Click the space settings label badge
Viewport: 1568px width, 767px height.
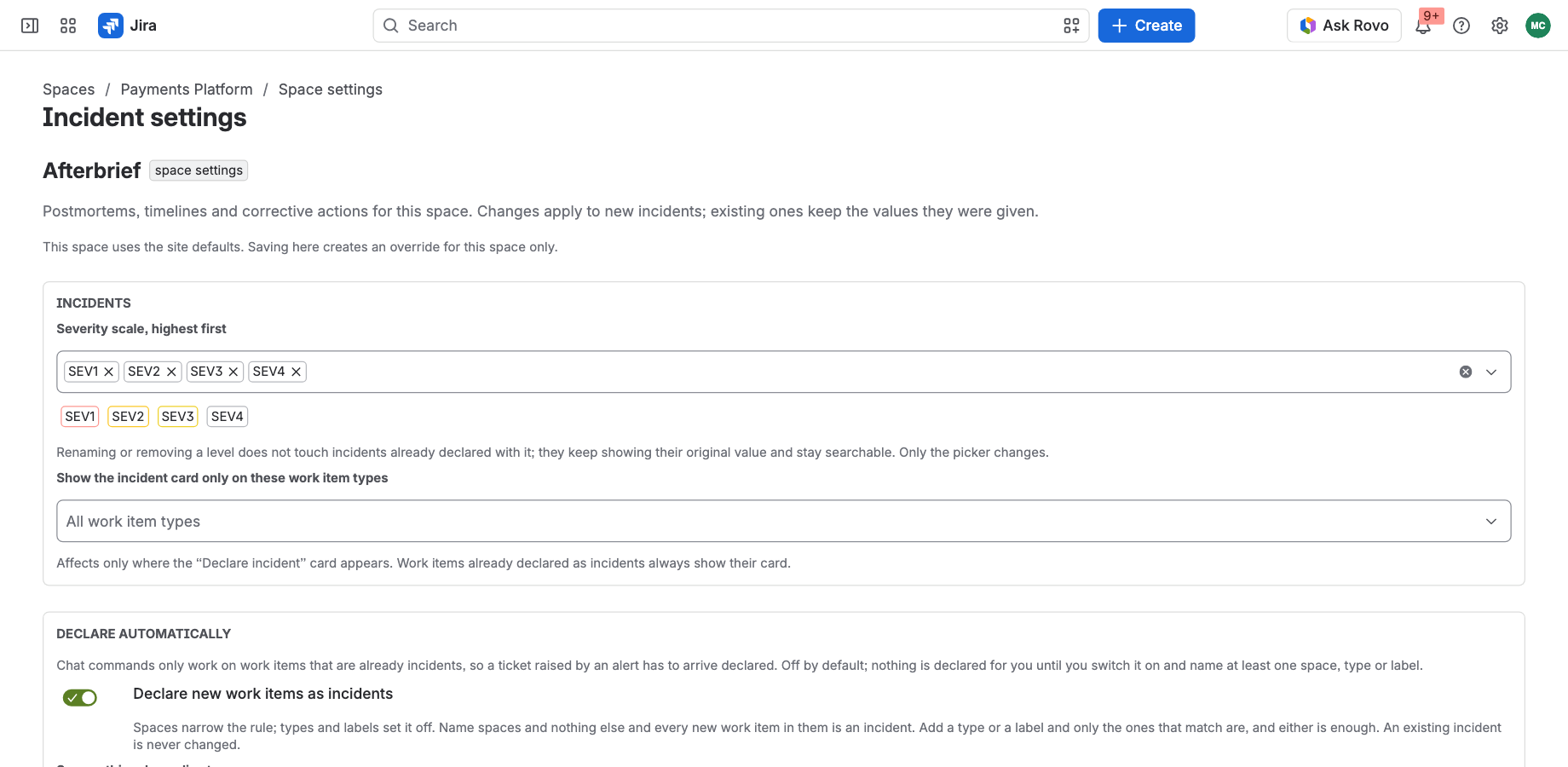coord(199,170)
